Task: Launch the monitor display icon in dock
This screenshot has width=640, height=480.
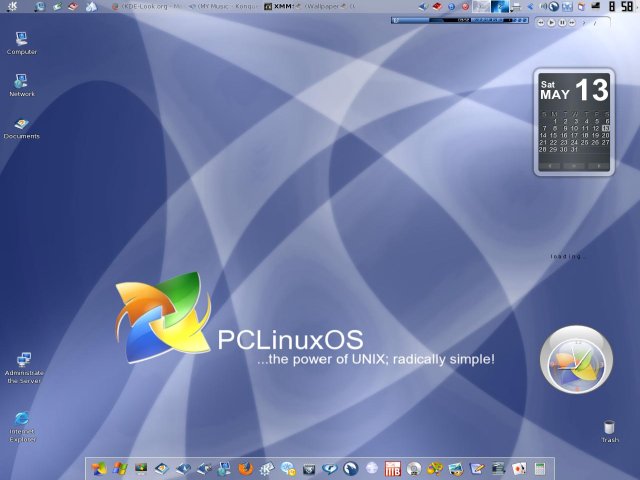Action: (x=141, y=469)
